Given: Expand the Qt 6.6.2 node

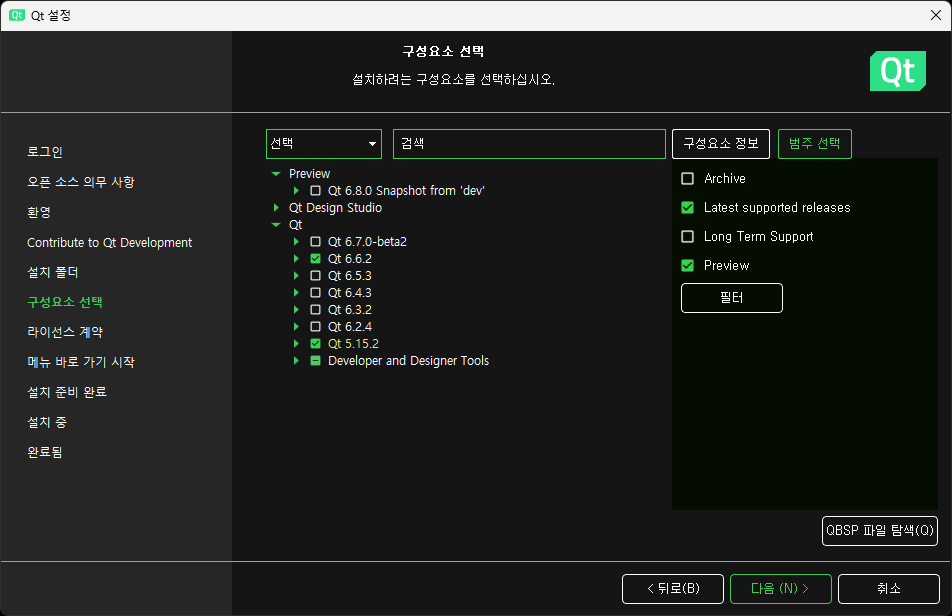Looking at the screenshot, I should pyautogui.click(x=296, y=259).
